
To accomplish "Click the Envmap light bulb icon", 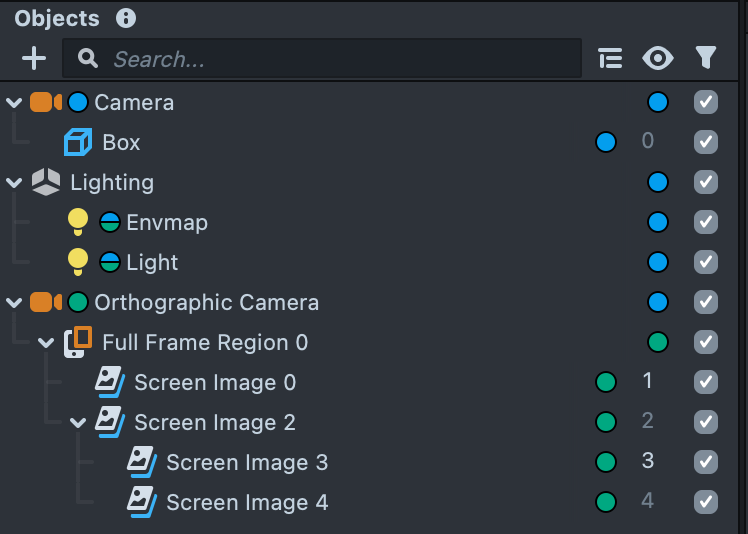I will (x=78, y=222).
